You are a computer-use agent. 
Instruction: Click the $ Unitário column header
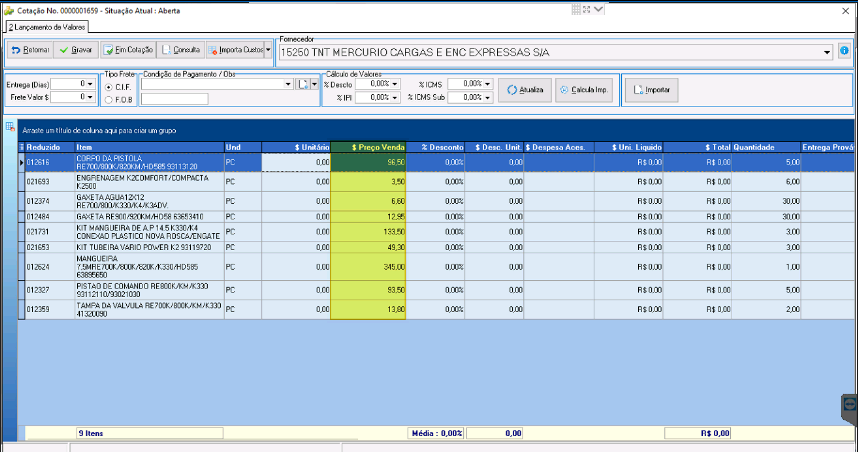(296, 147)
